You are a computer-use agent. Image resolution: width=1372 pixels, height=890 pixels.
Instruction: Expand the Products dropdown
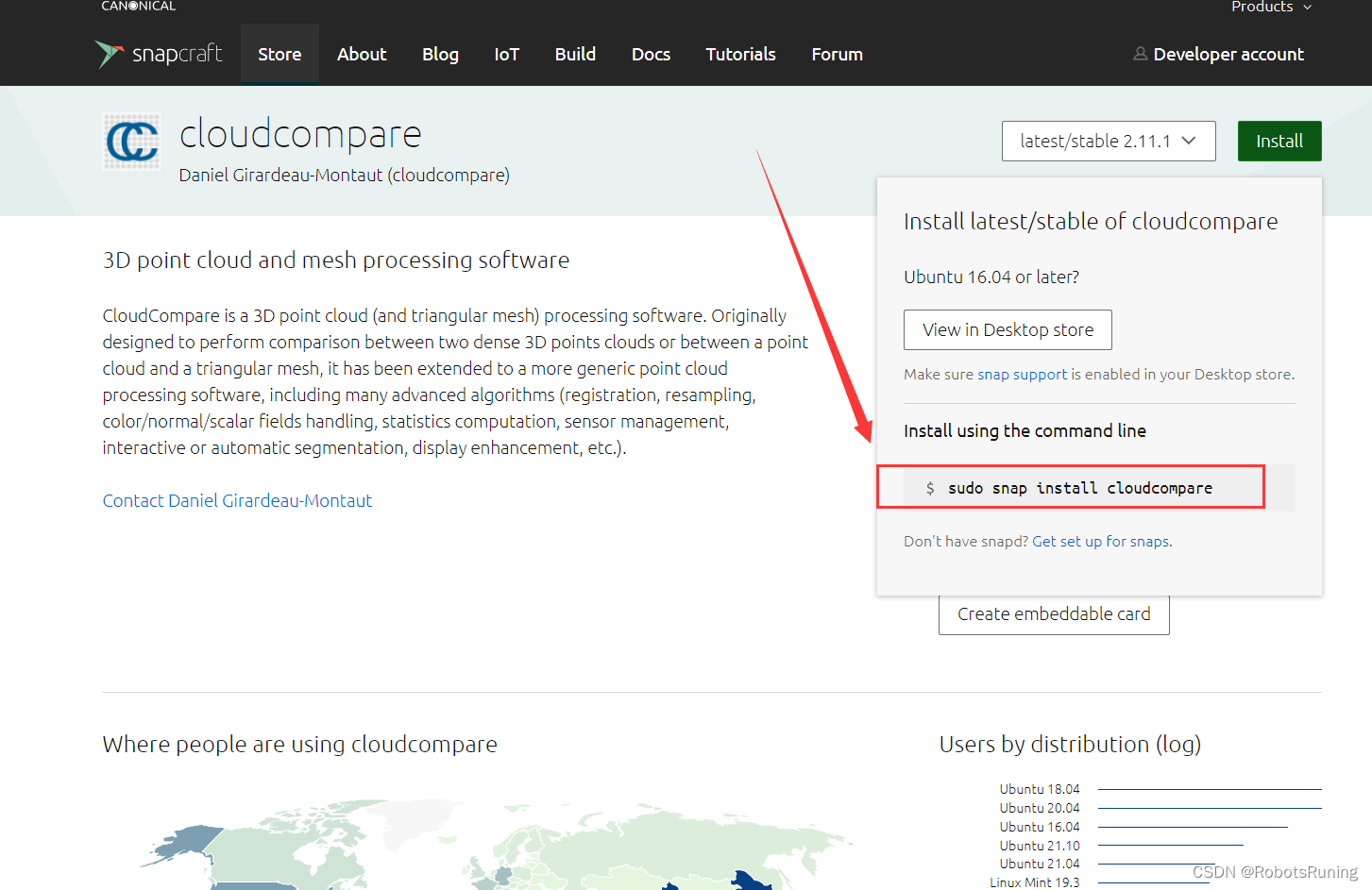click(1271, 7)
